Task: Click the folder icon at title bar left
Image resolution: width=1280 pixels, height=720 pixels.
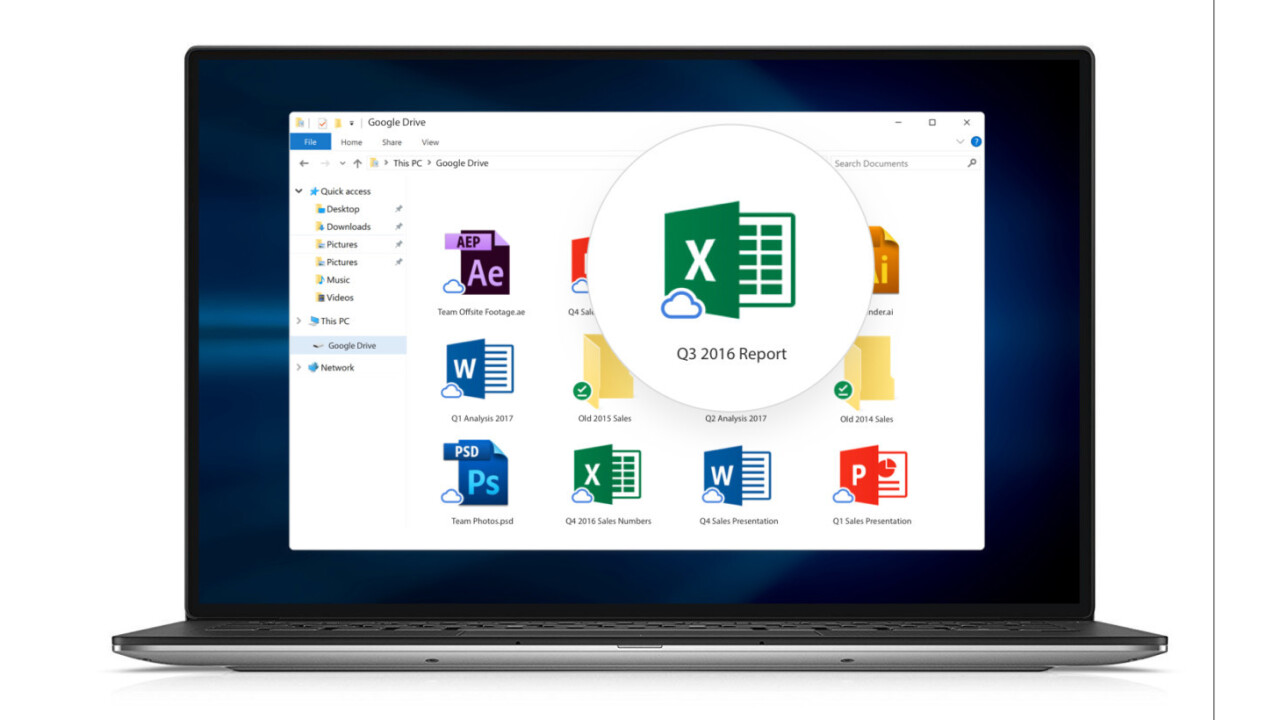Action: click(300, 123)
